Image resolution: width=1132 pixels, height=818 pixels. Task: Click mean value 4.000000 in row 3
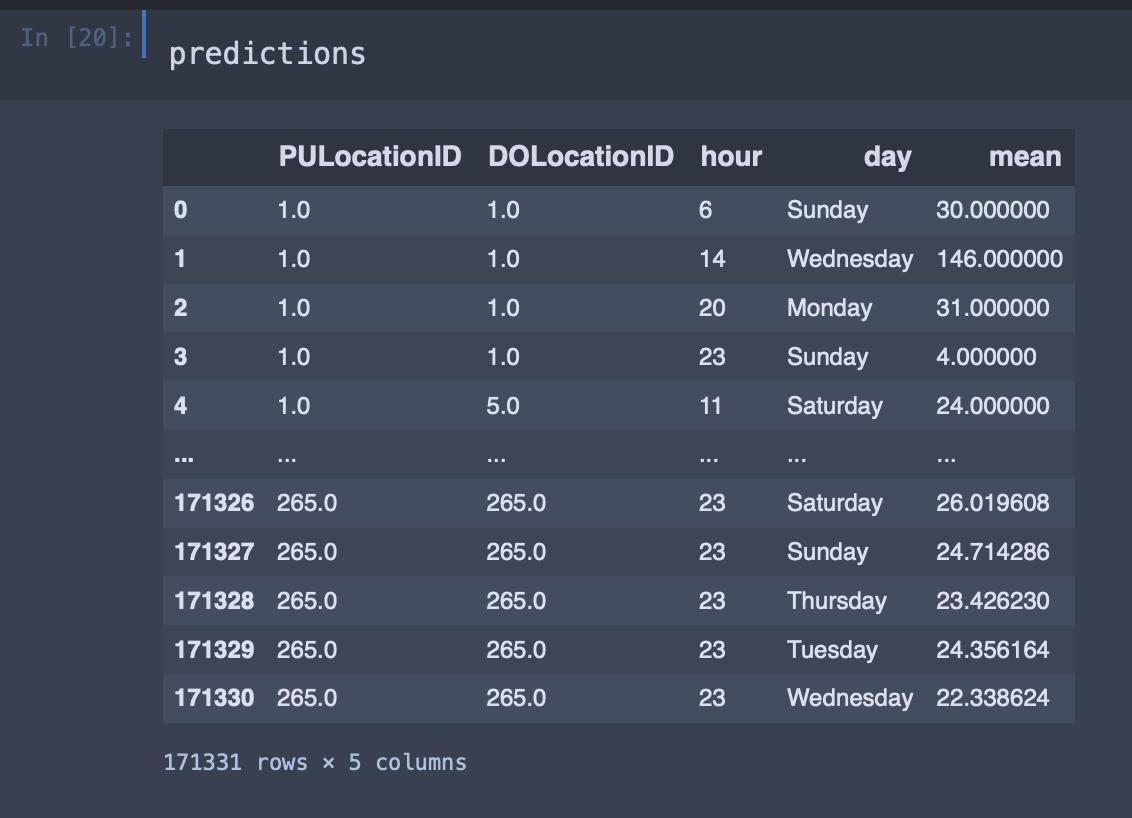[986, 357]
